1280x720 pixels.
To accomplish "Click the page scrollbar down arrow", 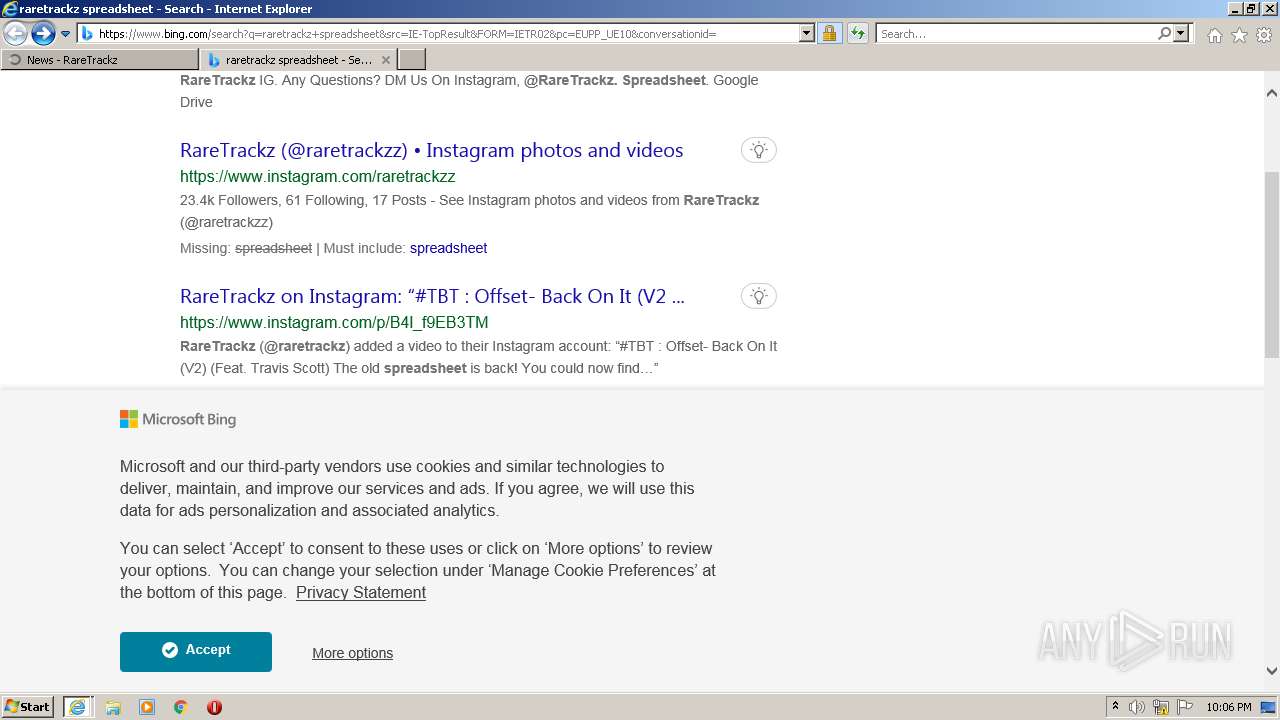I will click(1272, 671).
